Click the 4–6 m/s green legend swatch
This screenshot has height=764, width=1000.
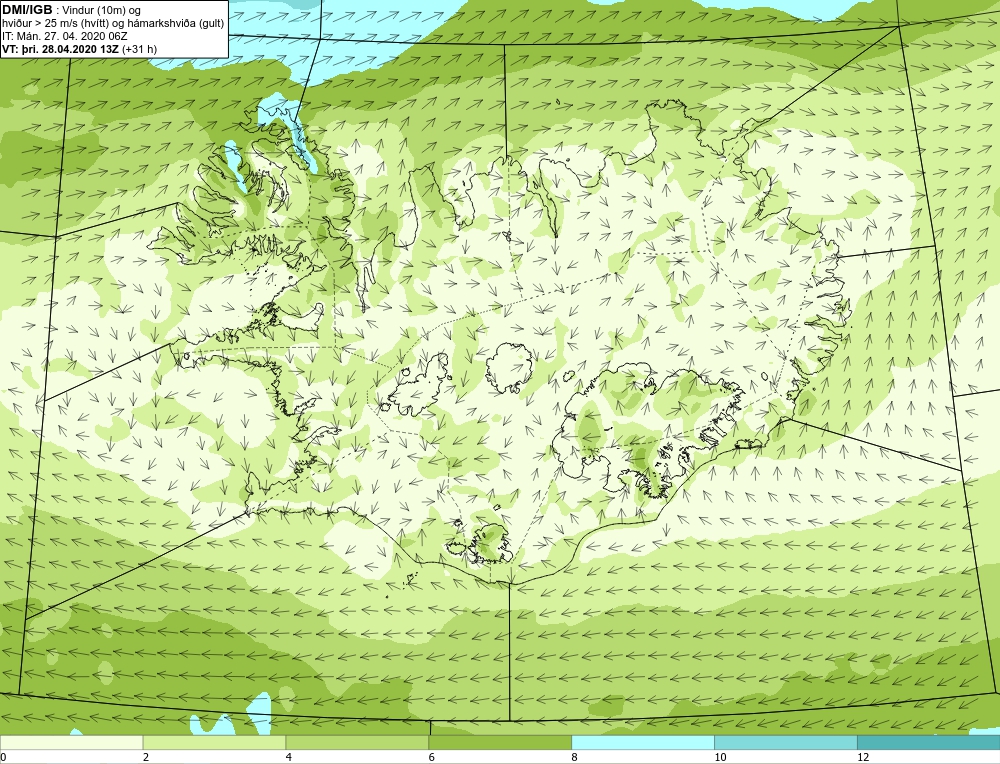click(357, 742)
